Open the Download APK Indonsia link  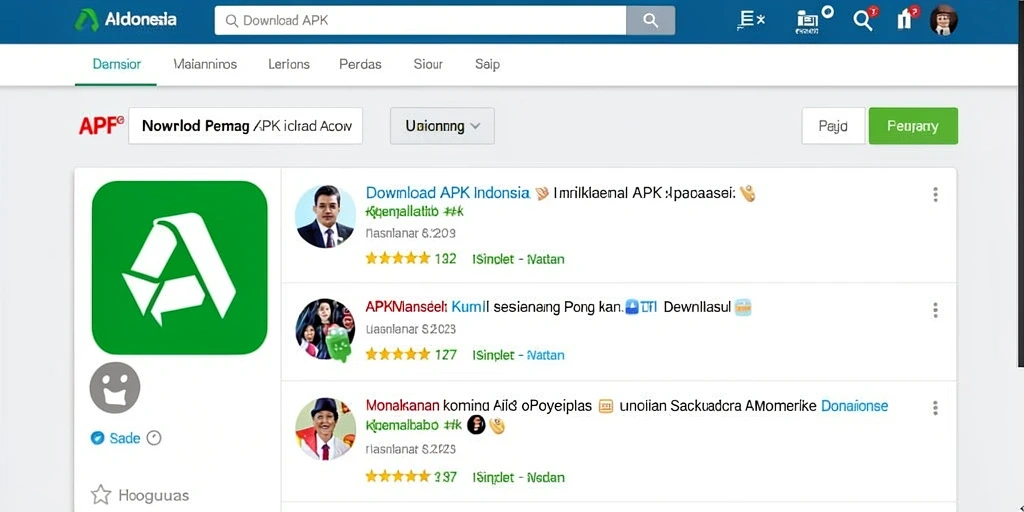pyautogui.click(x=447, y=193)
